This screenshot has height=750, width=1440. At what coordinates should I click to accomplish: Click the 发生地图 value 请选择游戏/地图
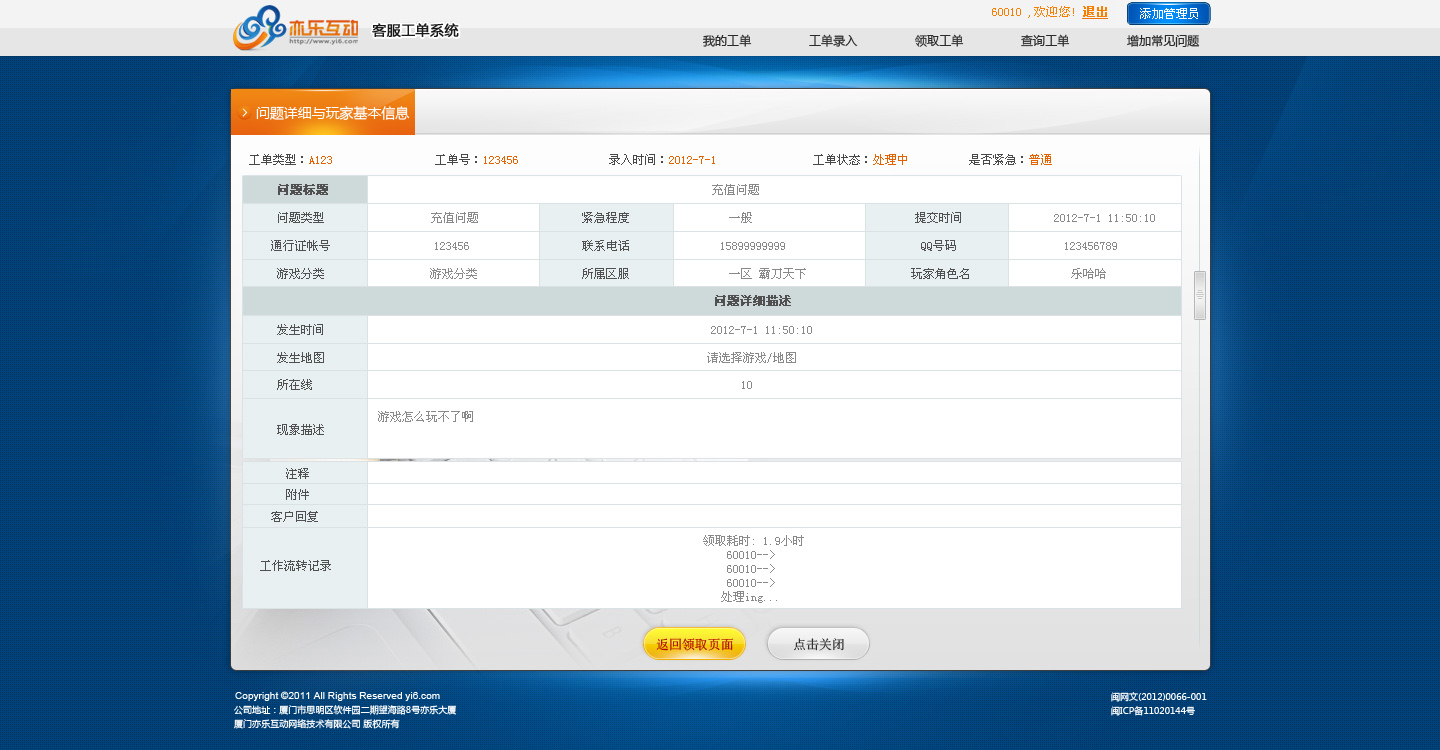click(751, 358)
